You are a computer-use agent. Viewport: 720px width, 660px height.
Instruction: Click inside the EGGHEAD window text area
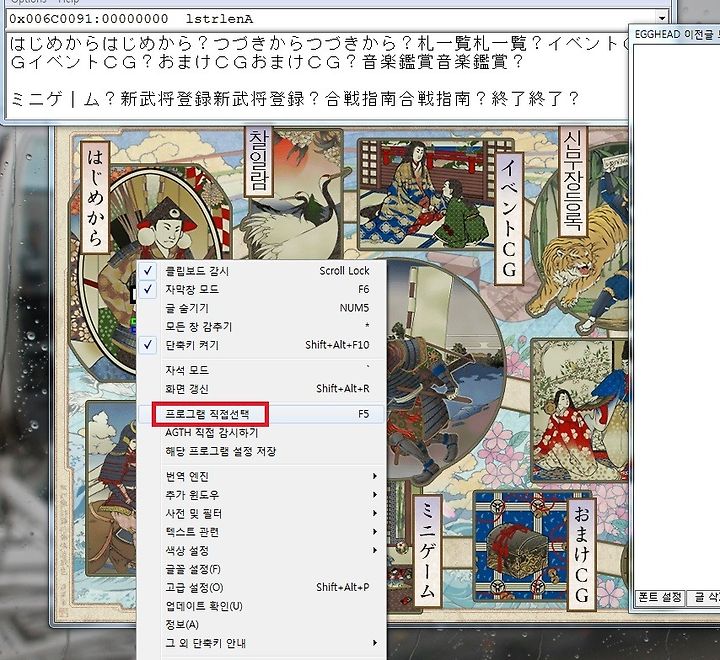[676, 317]
